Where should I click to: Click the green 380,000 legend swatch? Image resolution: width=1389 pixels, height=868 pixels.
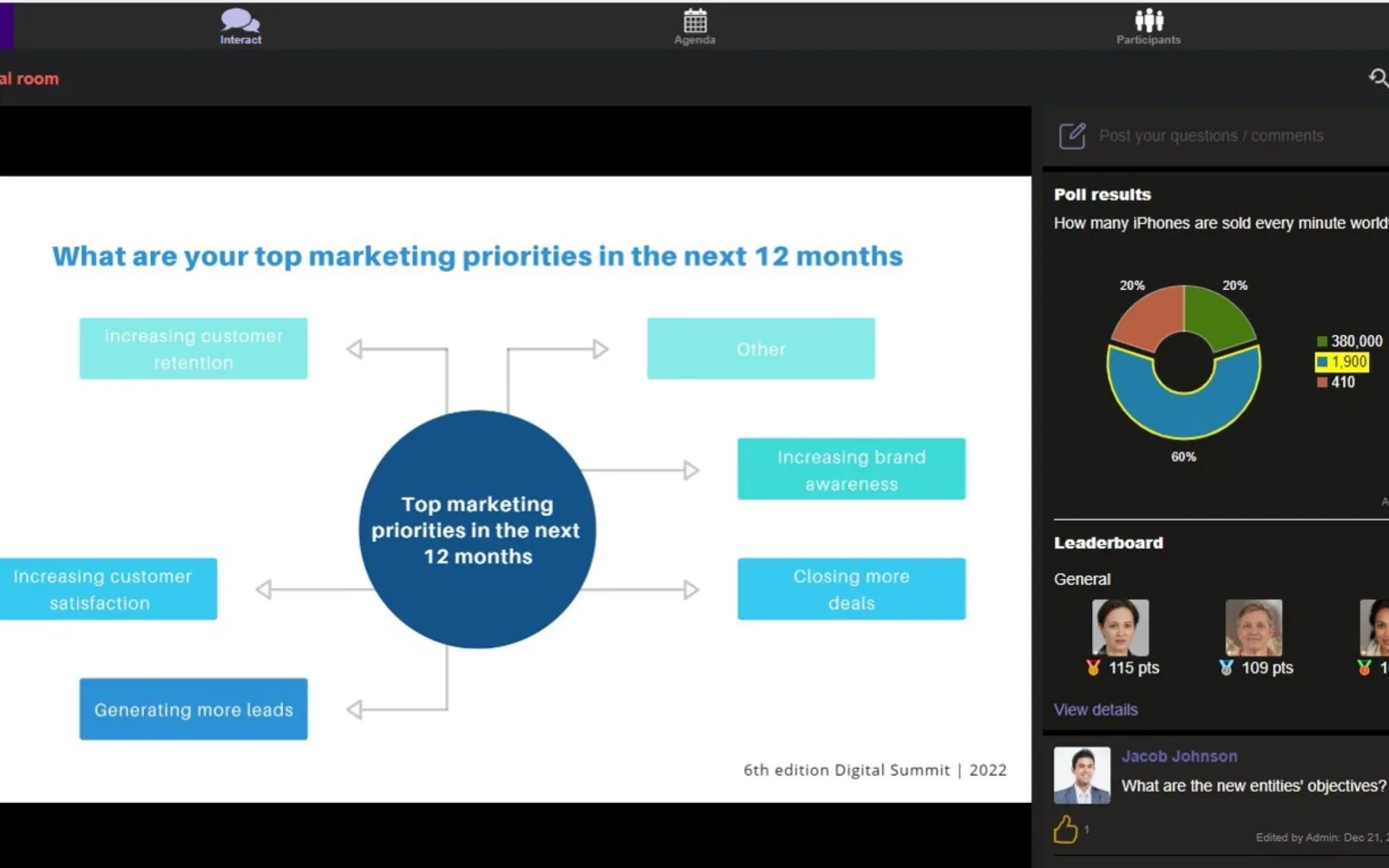1322,341
